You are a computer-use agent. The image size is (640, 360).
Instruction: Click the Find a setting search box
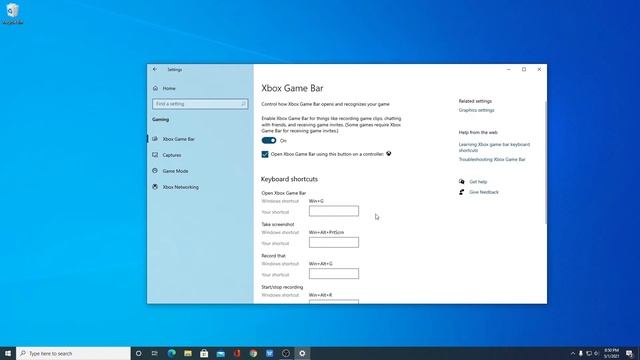click(200, 104)
